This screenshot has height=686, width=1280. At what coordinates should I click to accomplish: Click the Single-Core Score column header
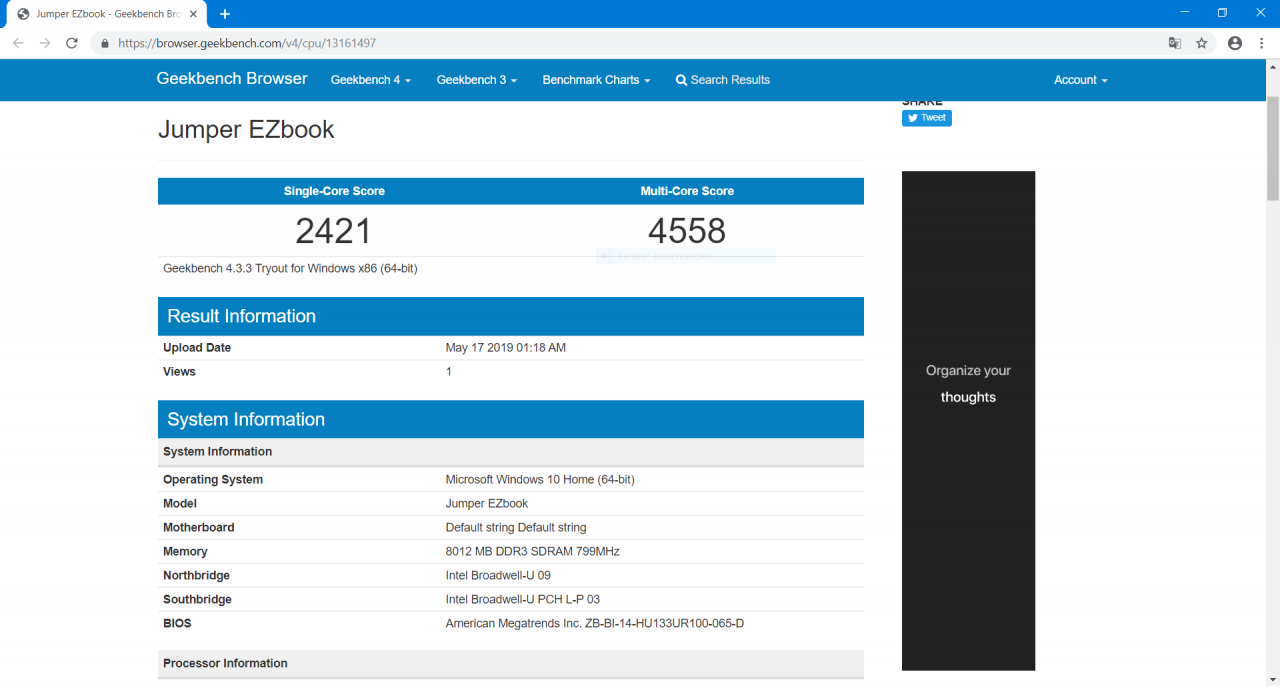click(x=334, y=191)
